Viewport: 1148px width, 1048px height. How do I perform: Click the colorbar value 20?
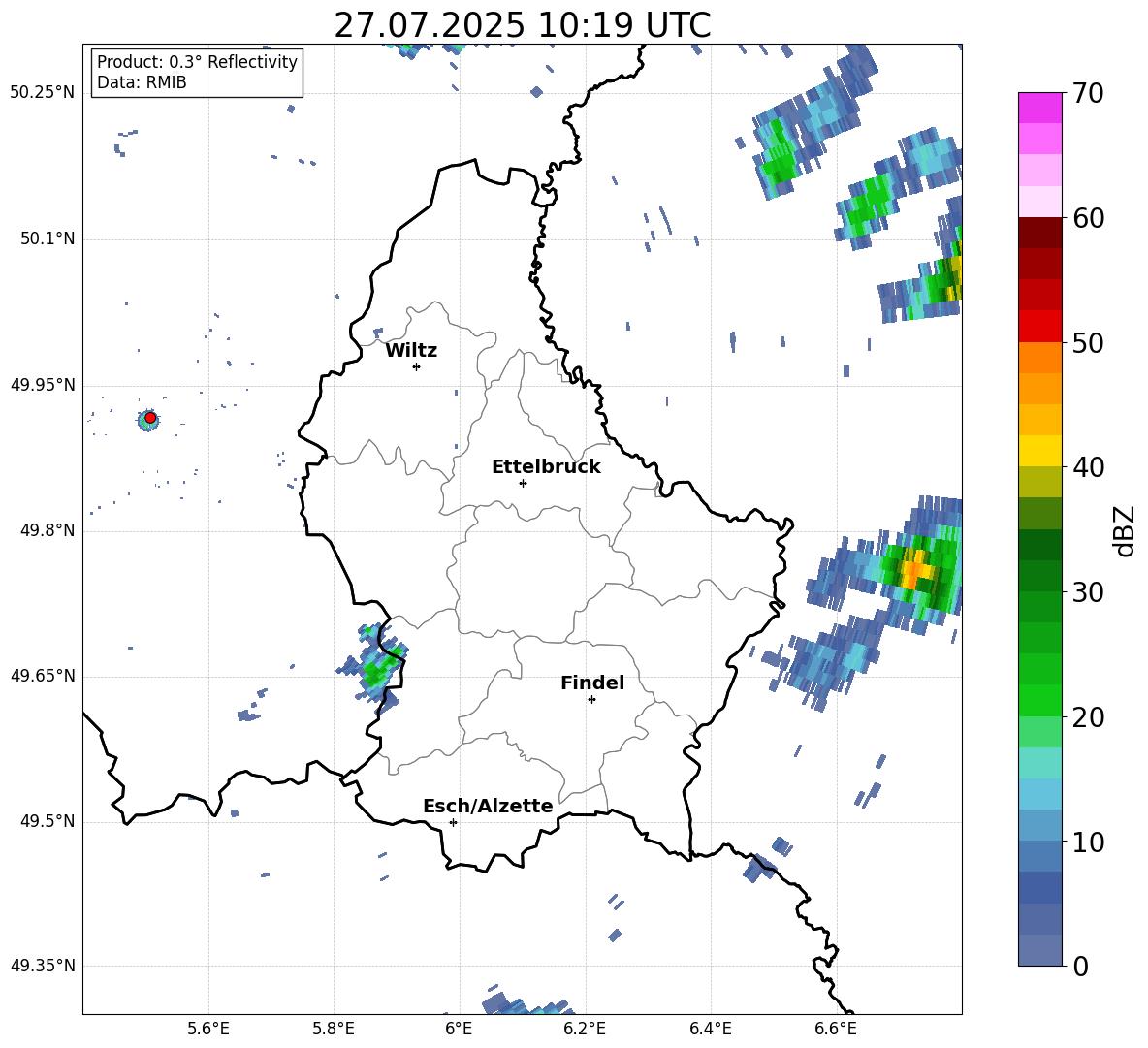click(x=1088, y=717)
